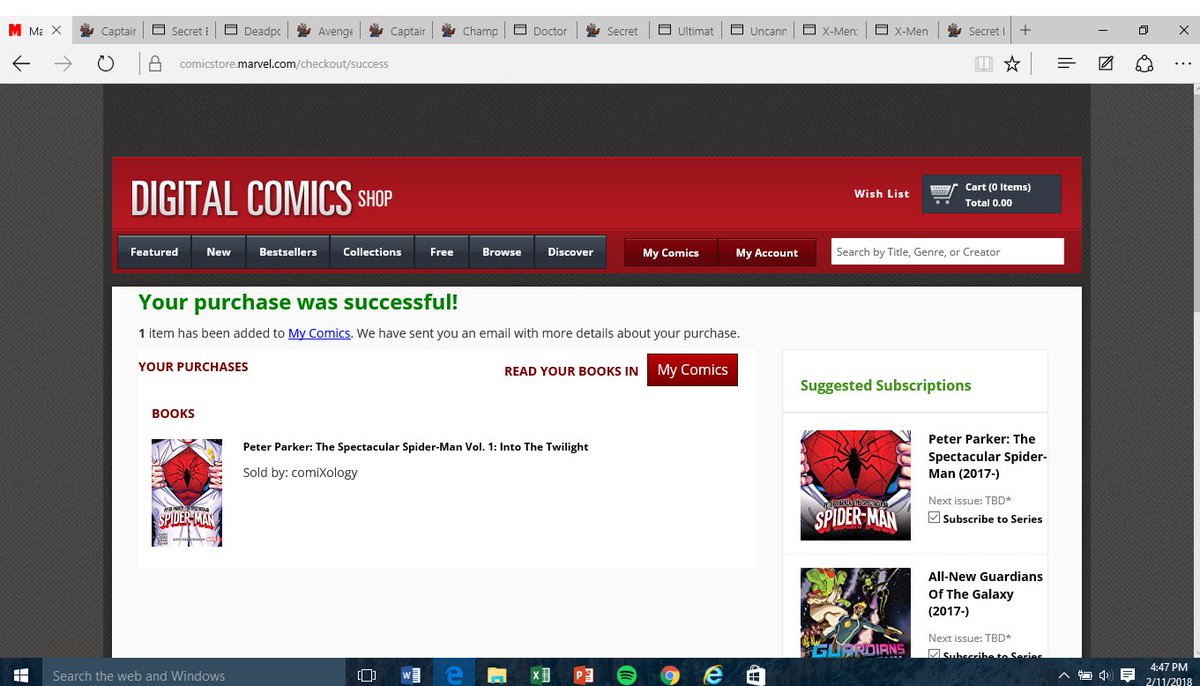Click the battery status tray icon
The image size is (1200, 686).
click(1084, 675)
